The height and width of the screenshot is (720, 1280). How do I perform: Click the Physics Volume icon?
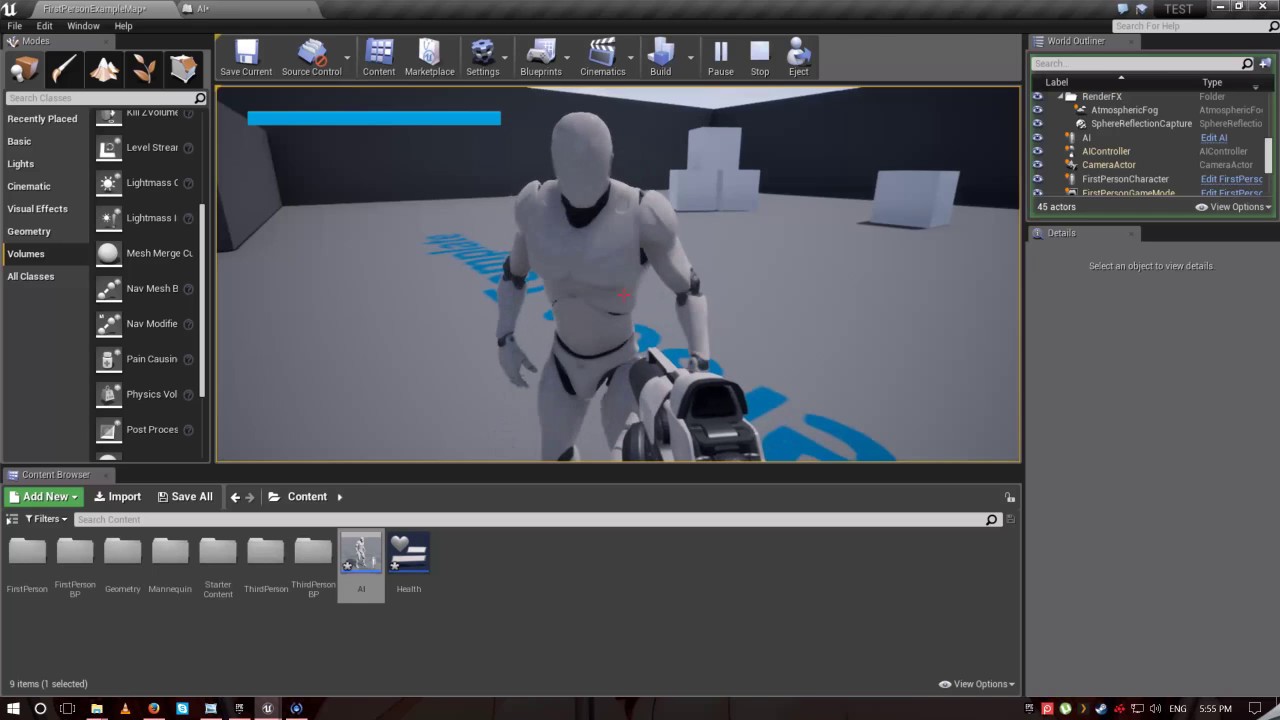pos(108,395)
